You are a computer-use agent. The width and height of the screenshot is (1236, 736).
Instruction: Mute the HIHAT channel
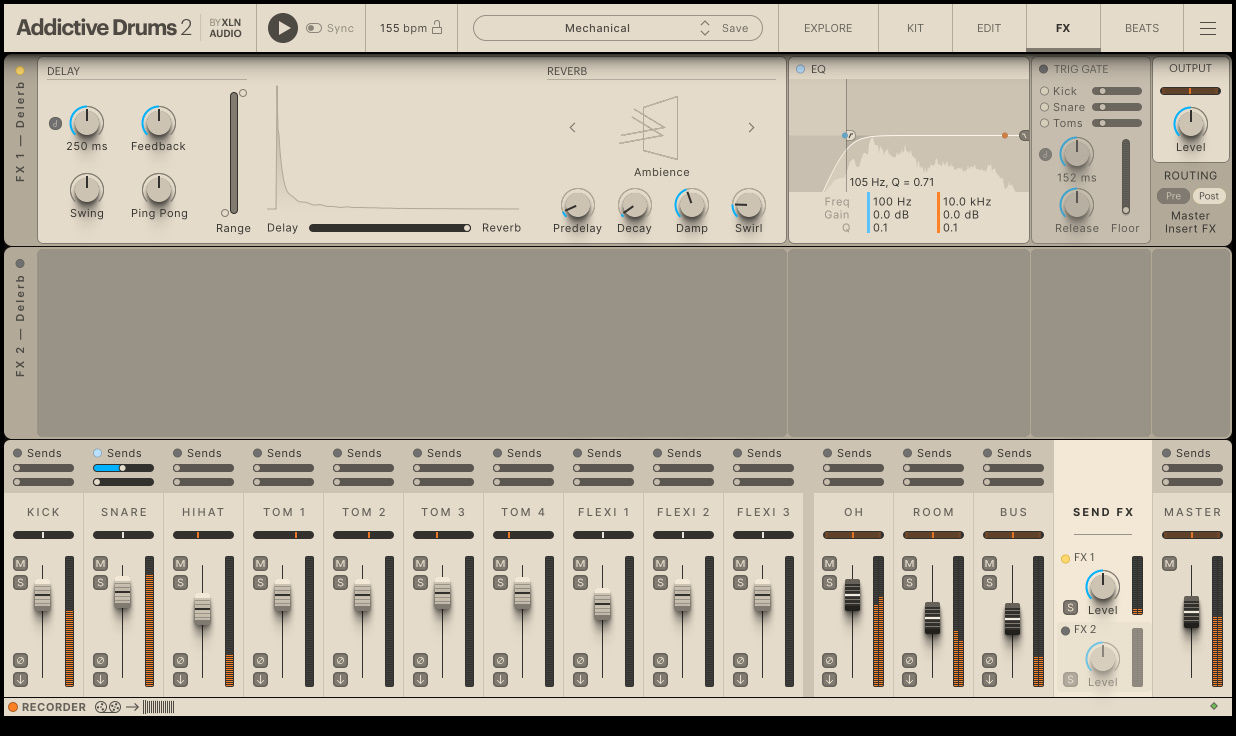coord(180,564)
